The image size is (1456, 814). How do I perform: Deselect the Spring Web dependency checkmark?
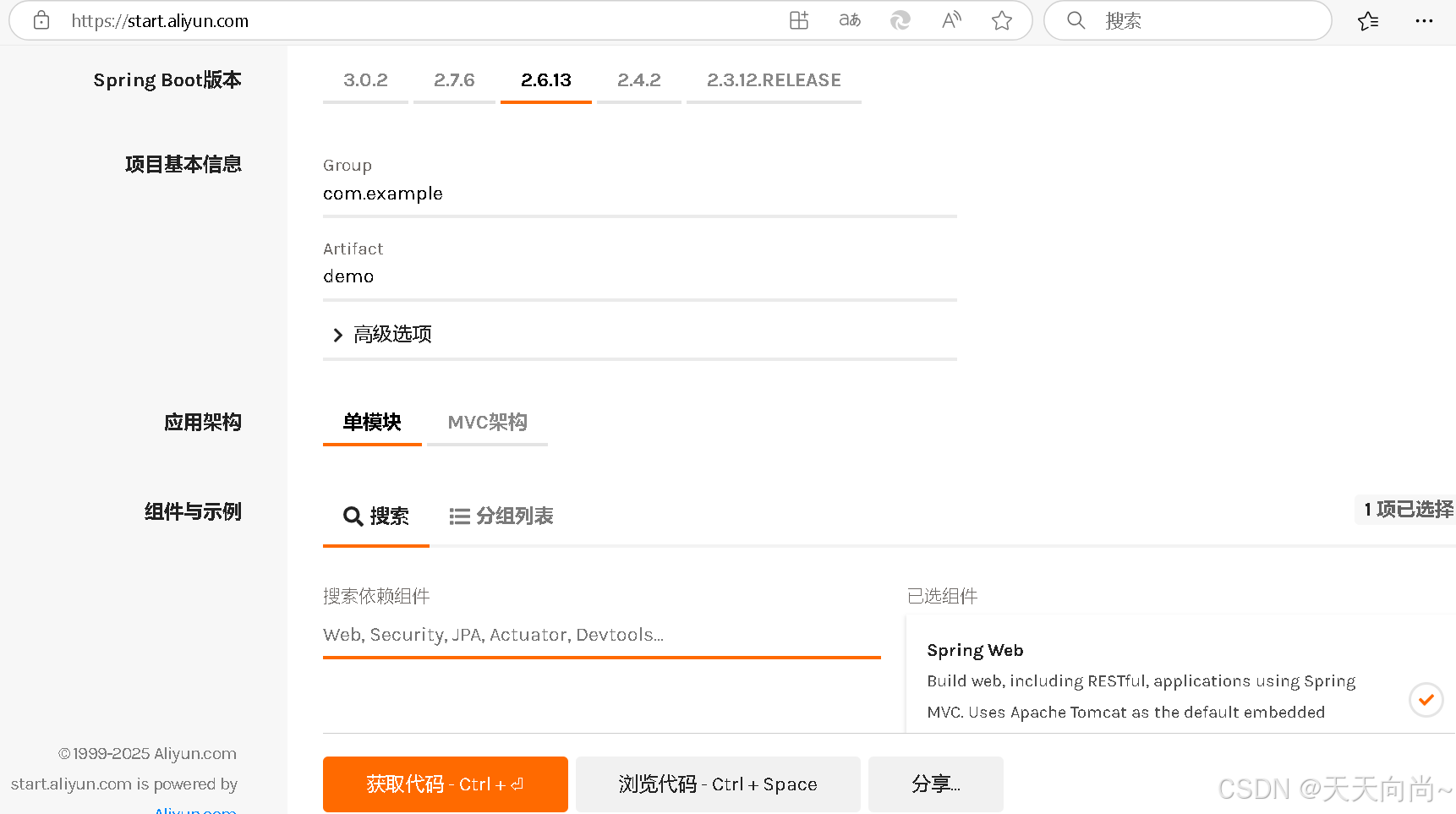point(1426,700)
